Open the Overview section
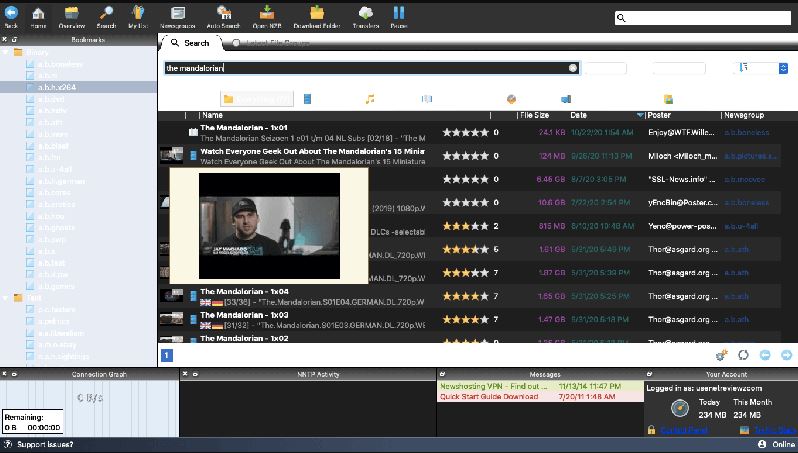Image resolution: width=798 pixels, height=453 pixels. coord(72,16)
